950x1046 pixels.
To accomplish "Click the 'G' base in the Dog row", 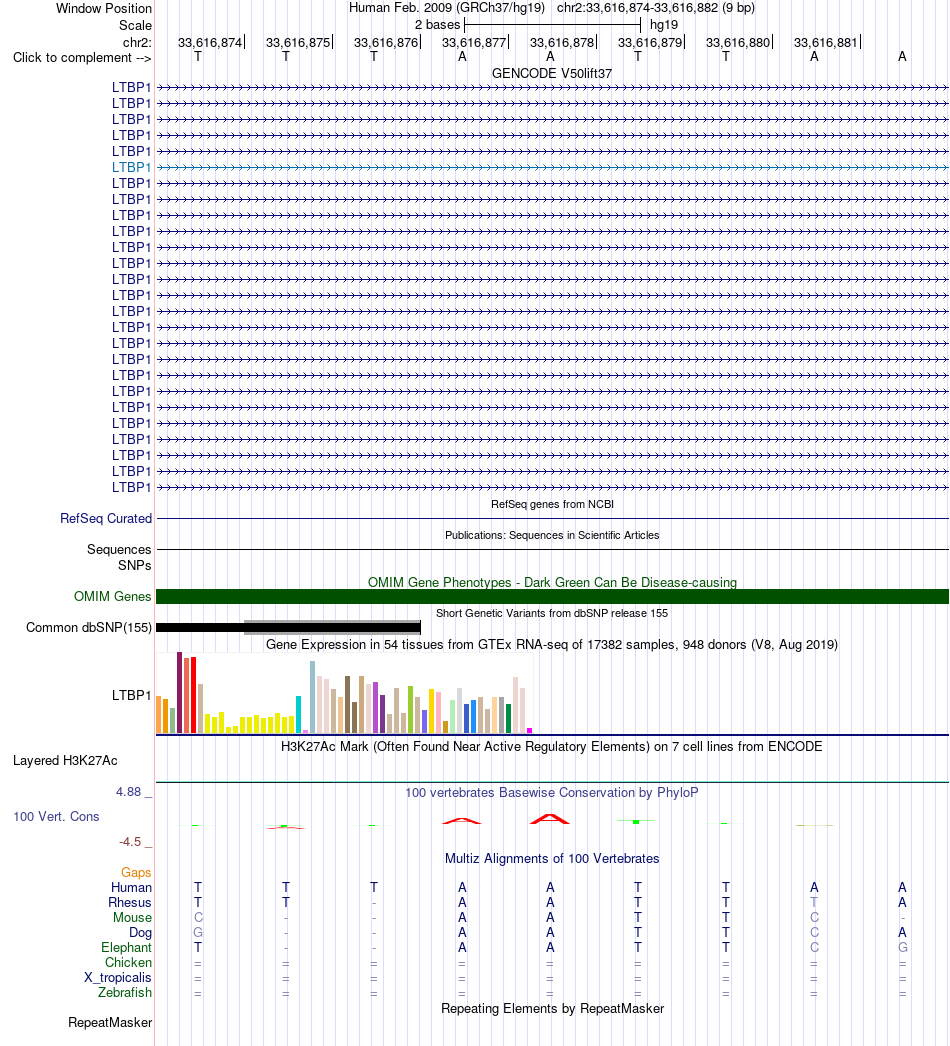I will pyautogui.click(x=197, y=933).
